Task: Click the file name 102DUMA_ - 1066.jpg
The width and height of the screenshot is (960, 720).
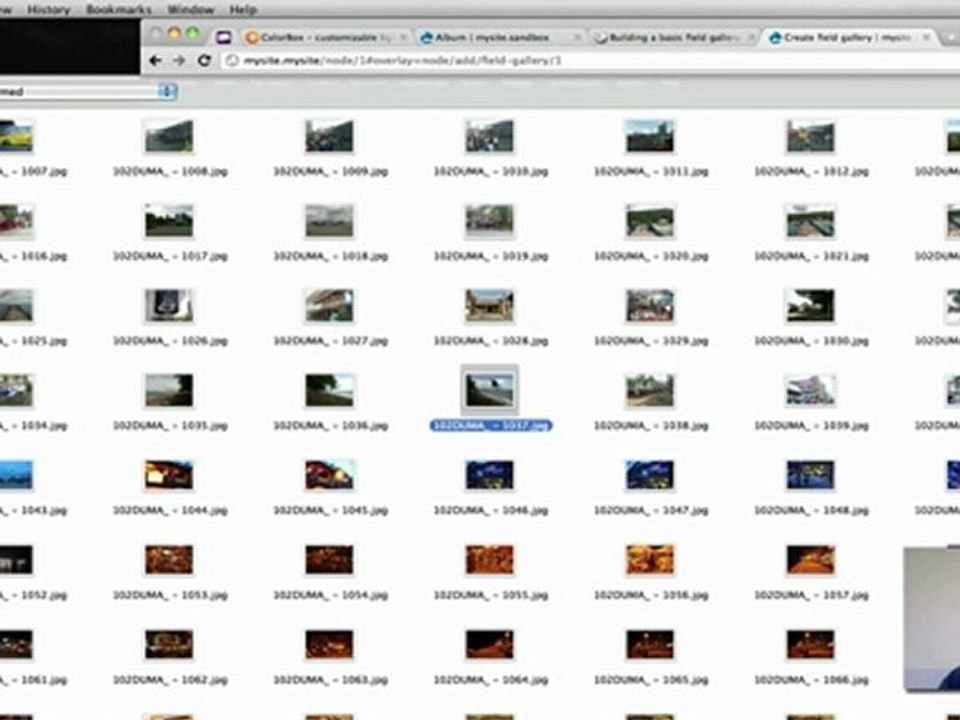Action: [x=811, y=680]
